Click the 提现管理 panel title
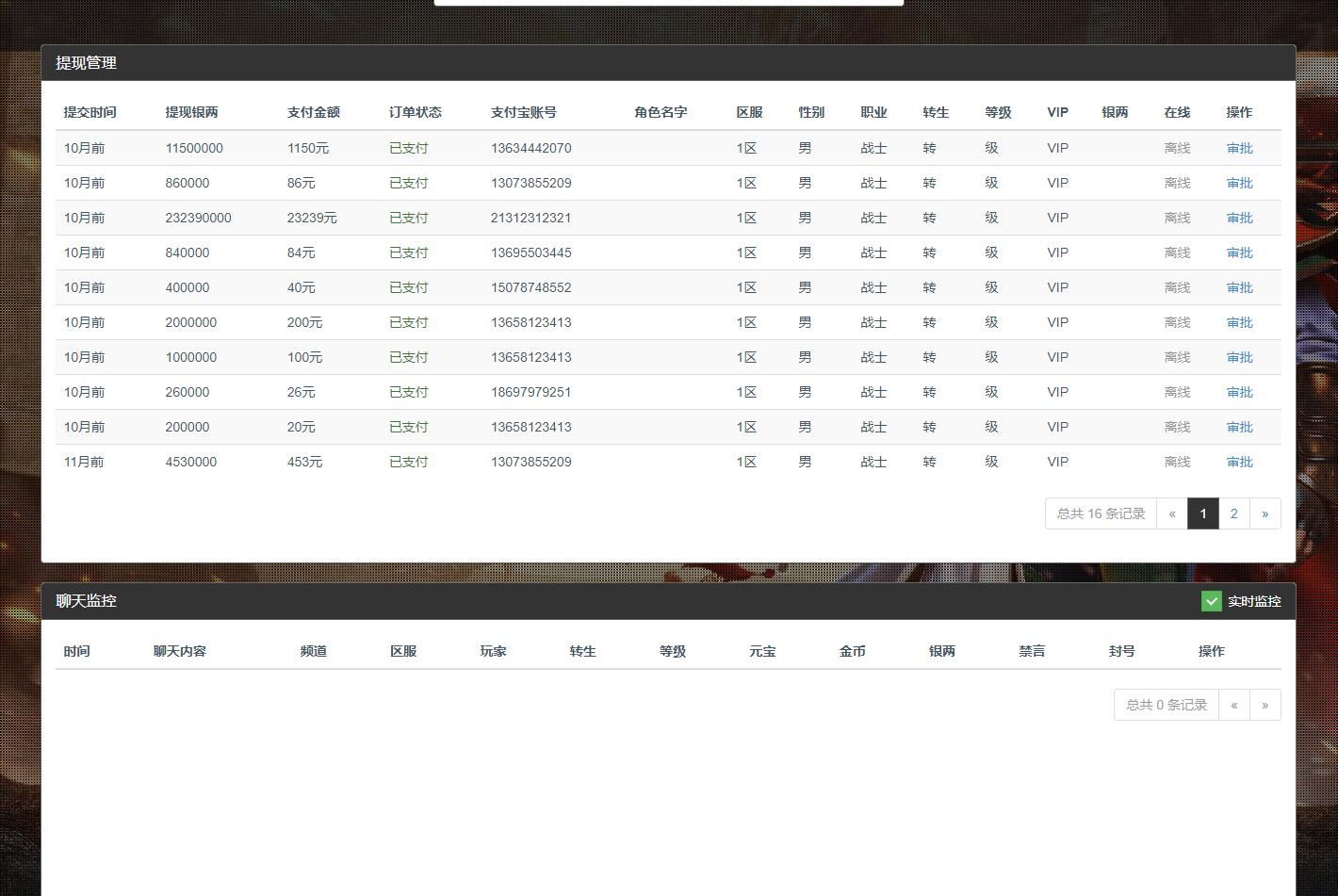 86,63
